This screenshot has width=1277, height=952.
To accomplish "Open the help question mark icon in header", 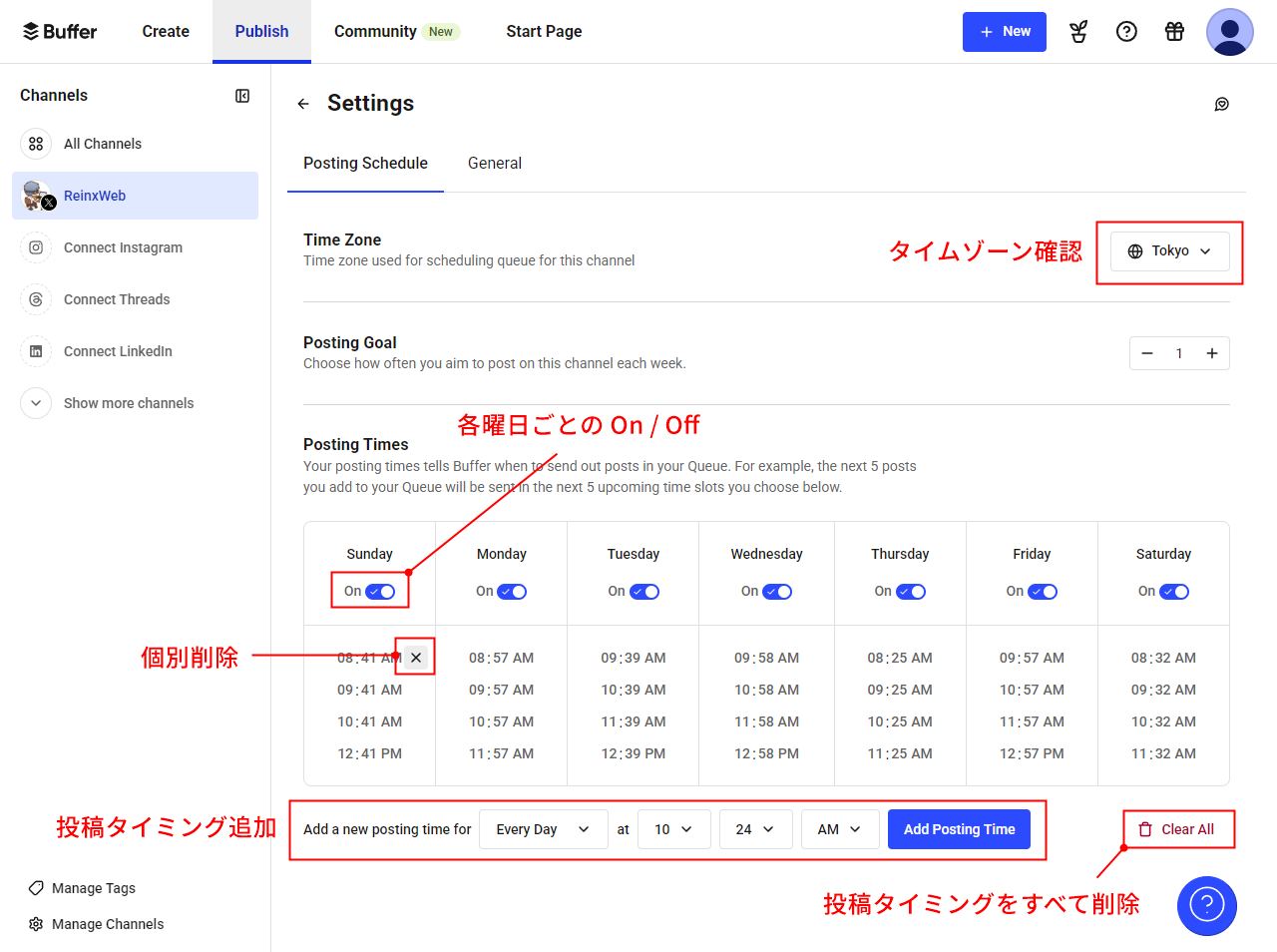I will 1126,32.
